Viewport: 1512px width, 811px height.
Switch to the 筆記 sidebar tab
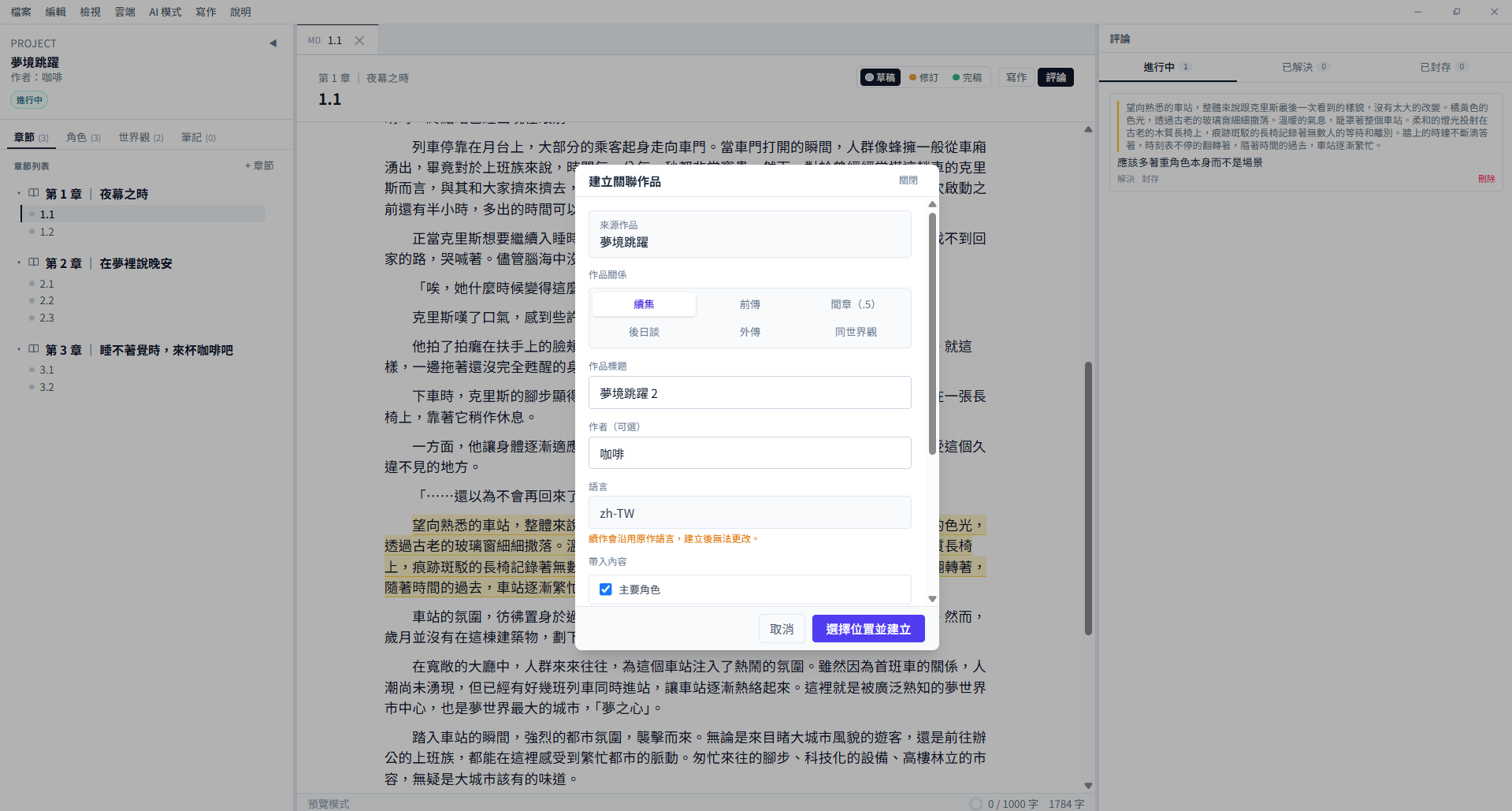click(x=199, y=137)
